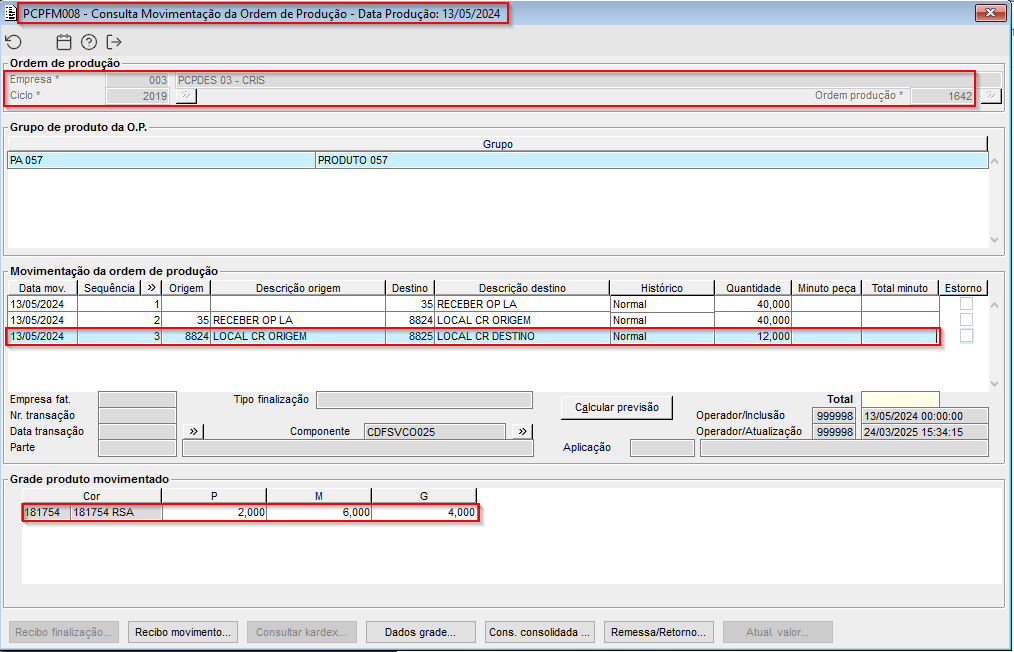Viewport: 1014px width, 652px height.
Task: Open the calendar toolbar icon
Action: (x=63, y=42)
